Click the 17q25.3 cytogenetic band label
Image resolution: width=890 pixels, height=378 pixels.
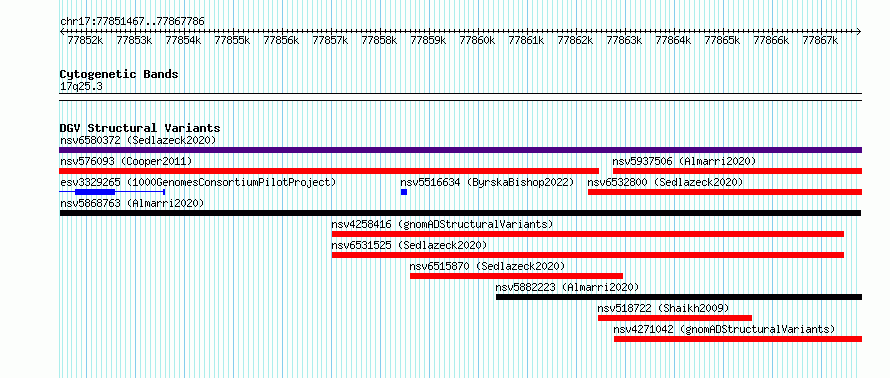click(81, 87)
